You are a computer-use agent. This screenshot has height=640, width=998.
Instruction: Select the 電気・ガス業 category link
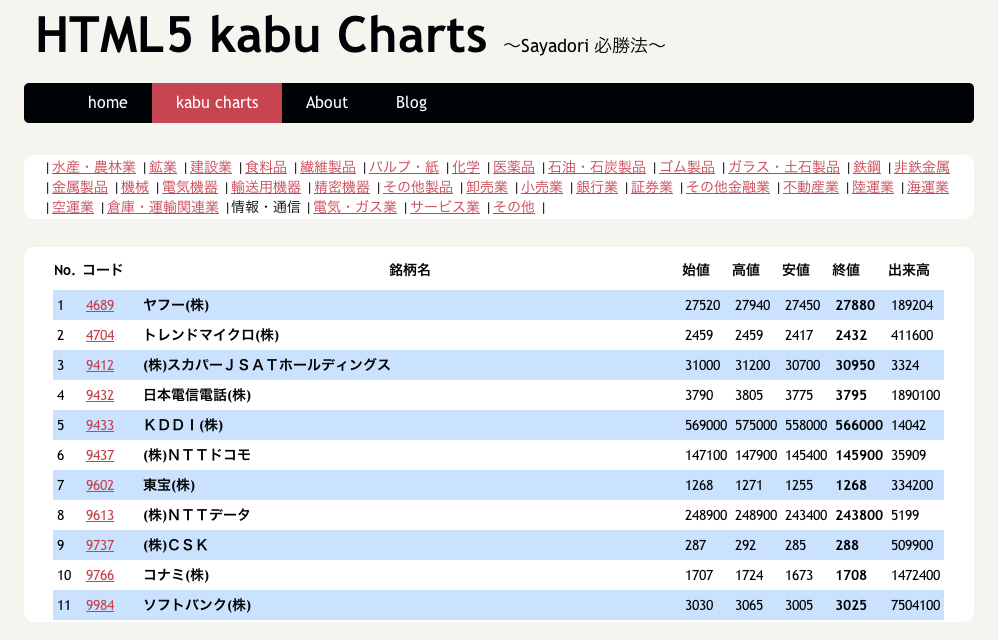355,207
